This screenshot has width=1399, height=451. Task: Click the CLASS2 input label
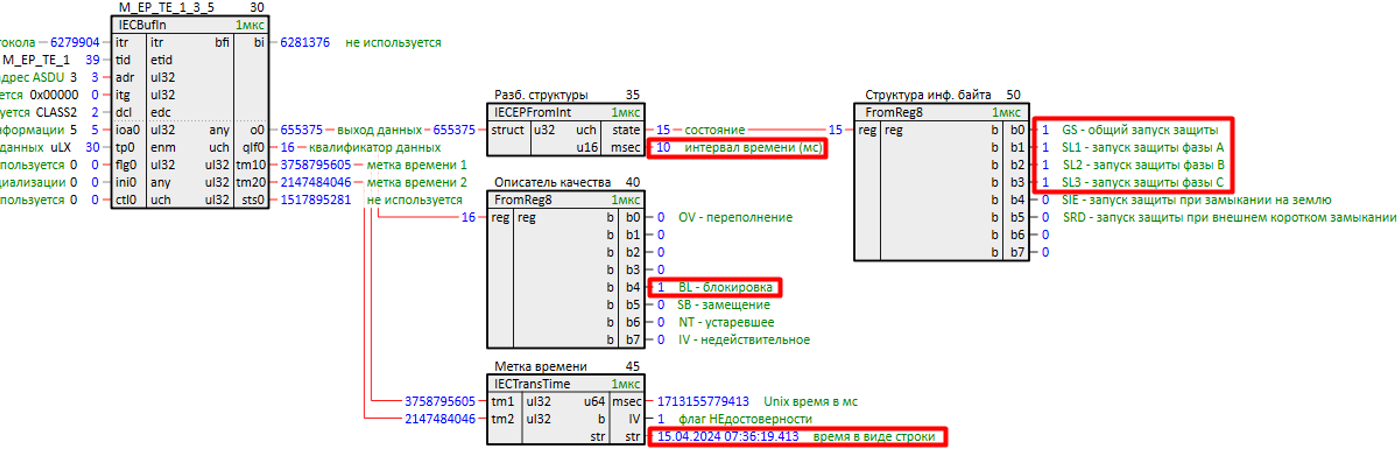click(57, 112)
